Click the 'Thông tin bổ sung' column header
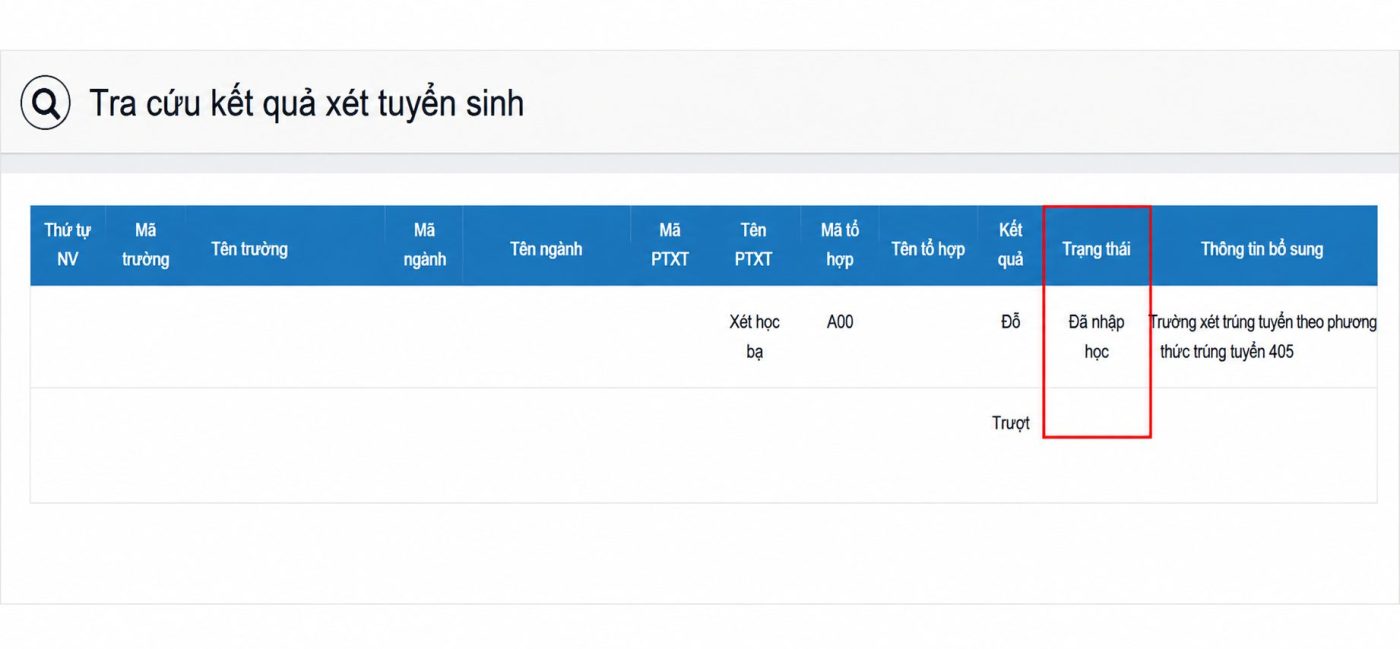 click(1262, 249)
